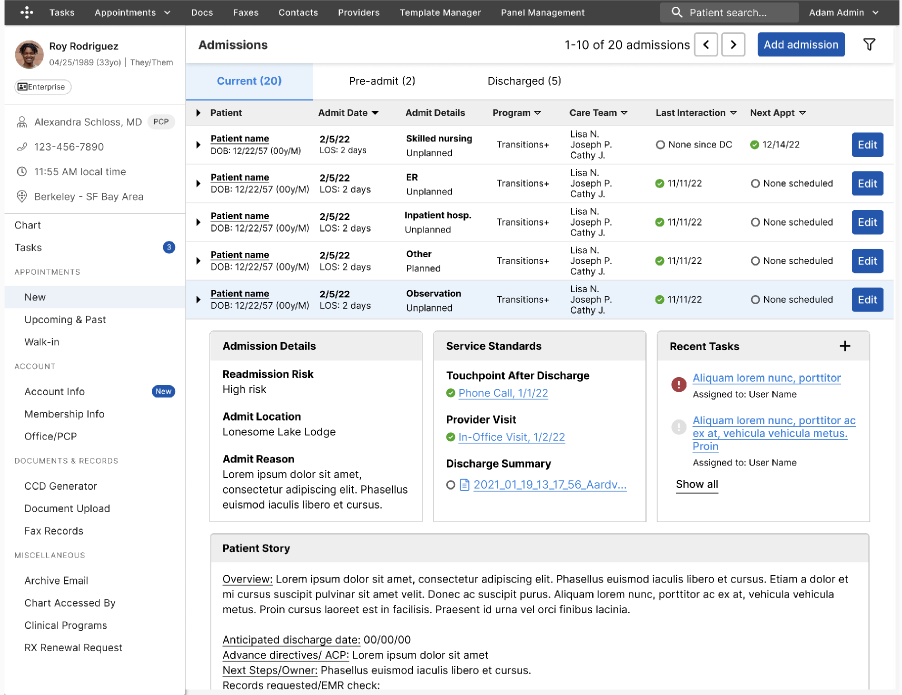Click the New badge beside Account Info
This screenshot has width=902, height=695.
pyautogui.click(x=163, y=391)
